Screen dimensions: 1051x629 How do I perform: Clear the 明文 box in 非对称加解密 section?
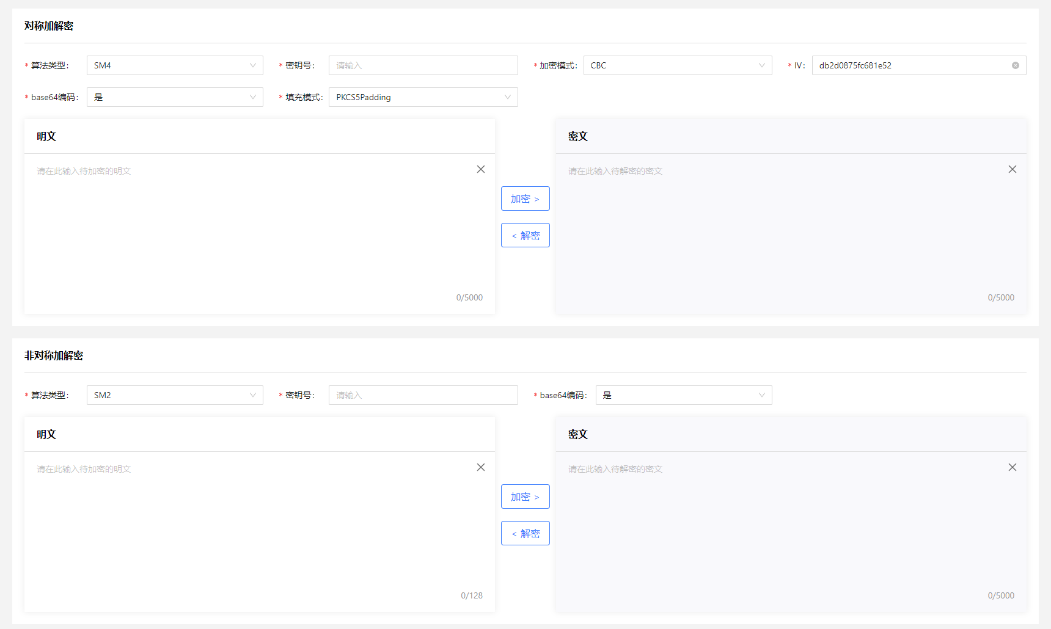pyautogui.click(x=481, y=468)
